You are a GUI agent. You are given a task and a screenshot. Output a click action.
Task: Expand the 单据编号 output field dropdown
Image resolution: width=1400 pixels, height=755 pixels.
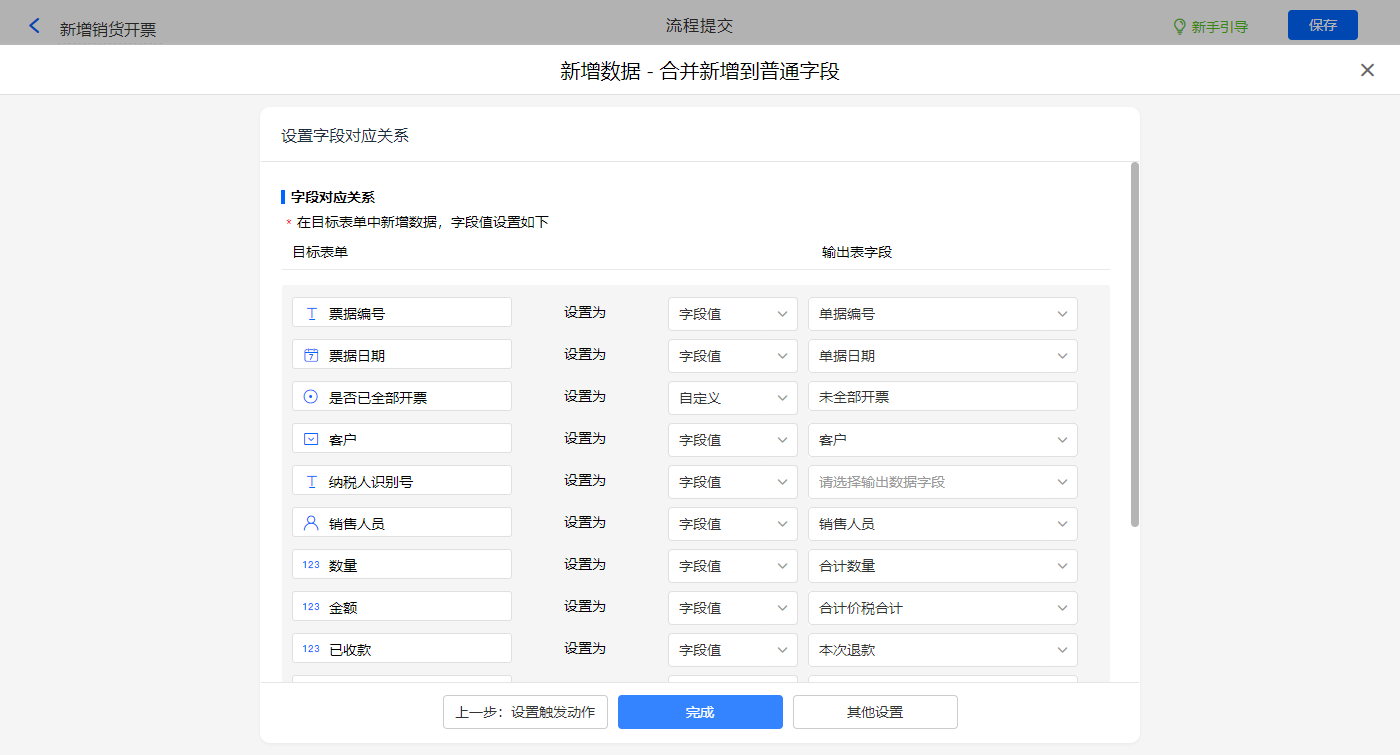pos(942,313)
